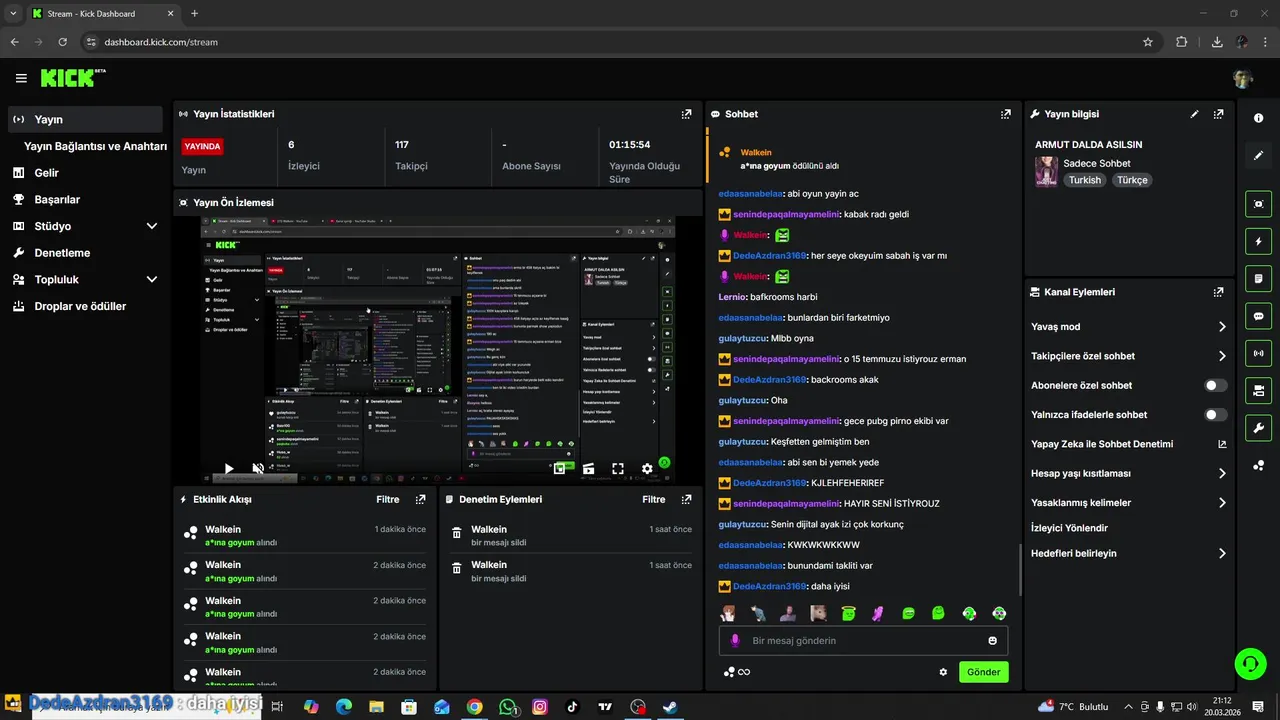Toggle Yalnızca ifadelerle sohbet switch
This screenshot has width=1280, height=720.
tap(1216, 414)
